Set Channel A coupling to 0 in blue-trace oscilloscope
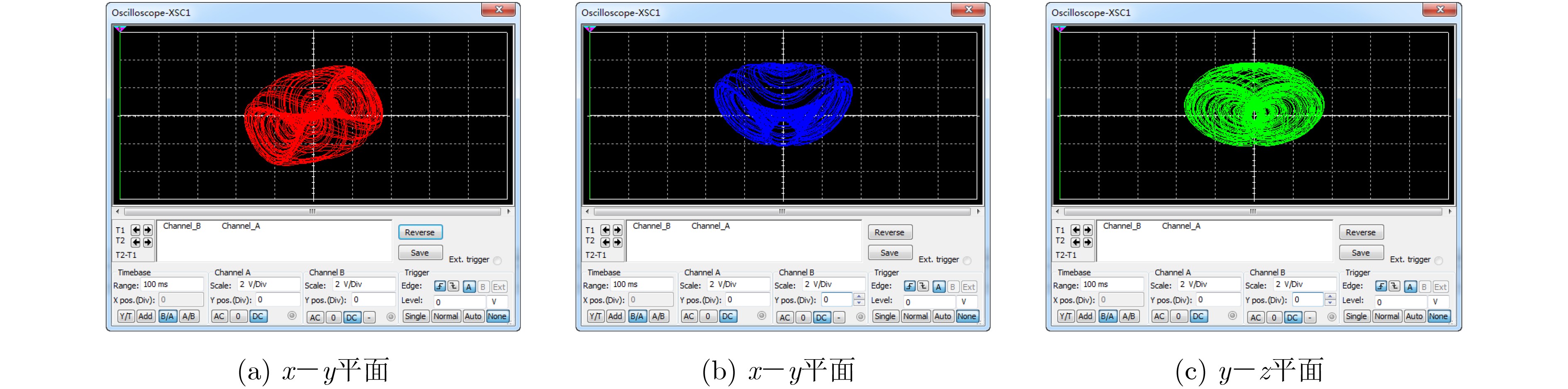 (x=708, y=316)
